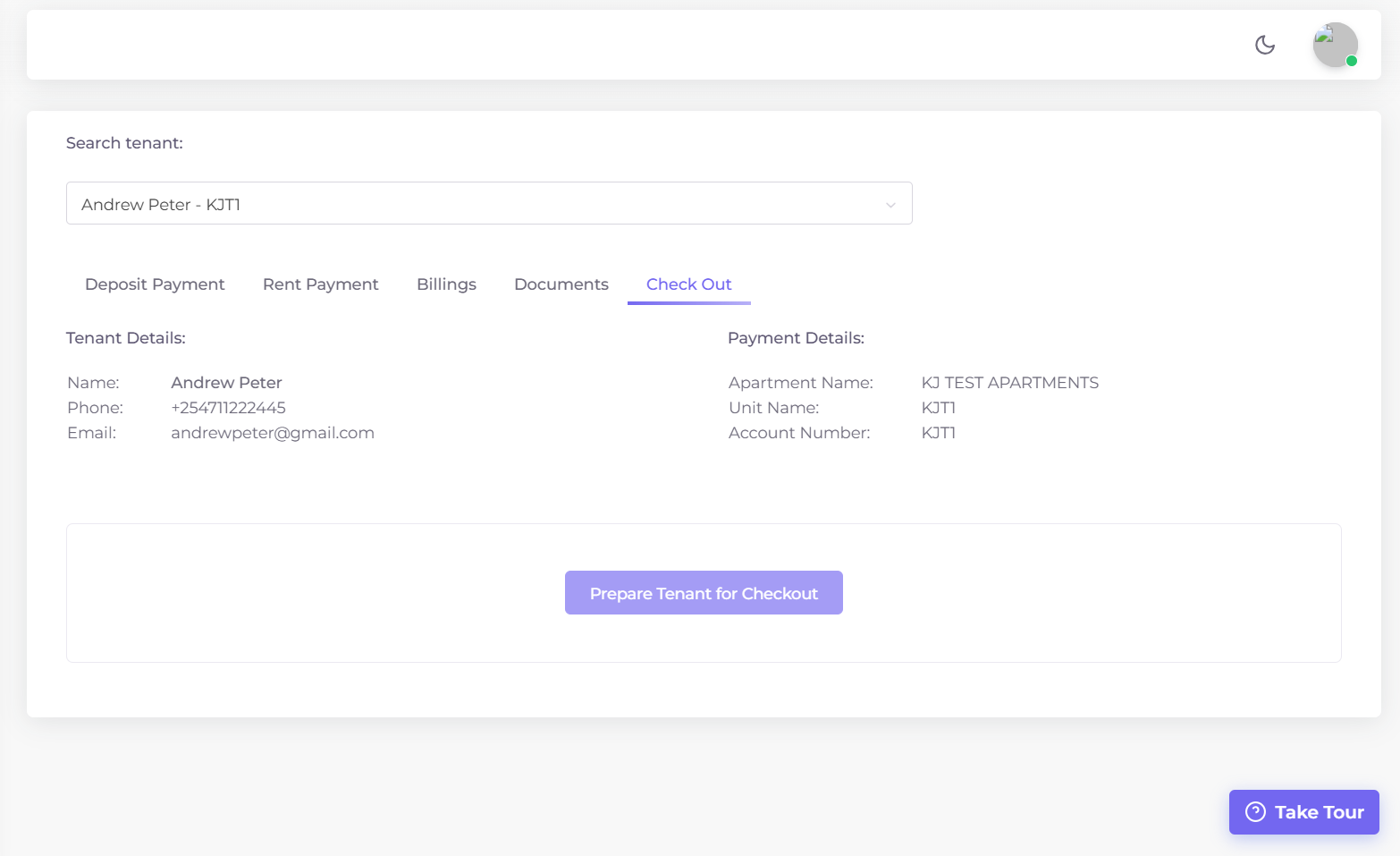
Task: Switch to the Billings tab
Action: pos(446,284)
